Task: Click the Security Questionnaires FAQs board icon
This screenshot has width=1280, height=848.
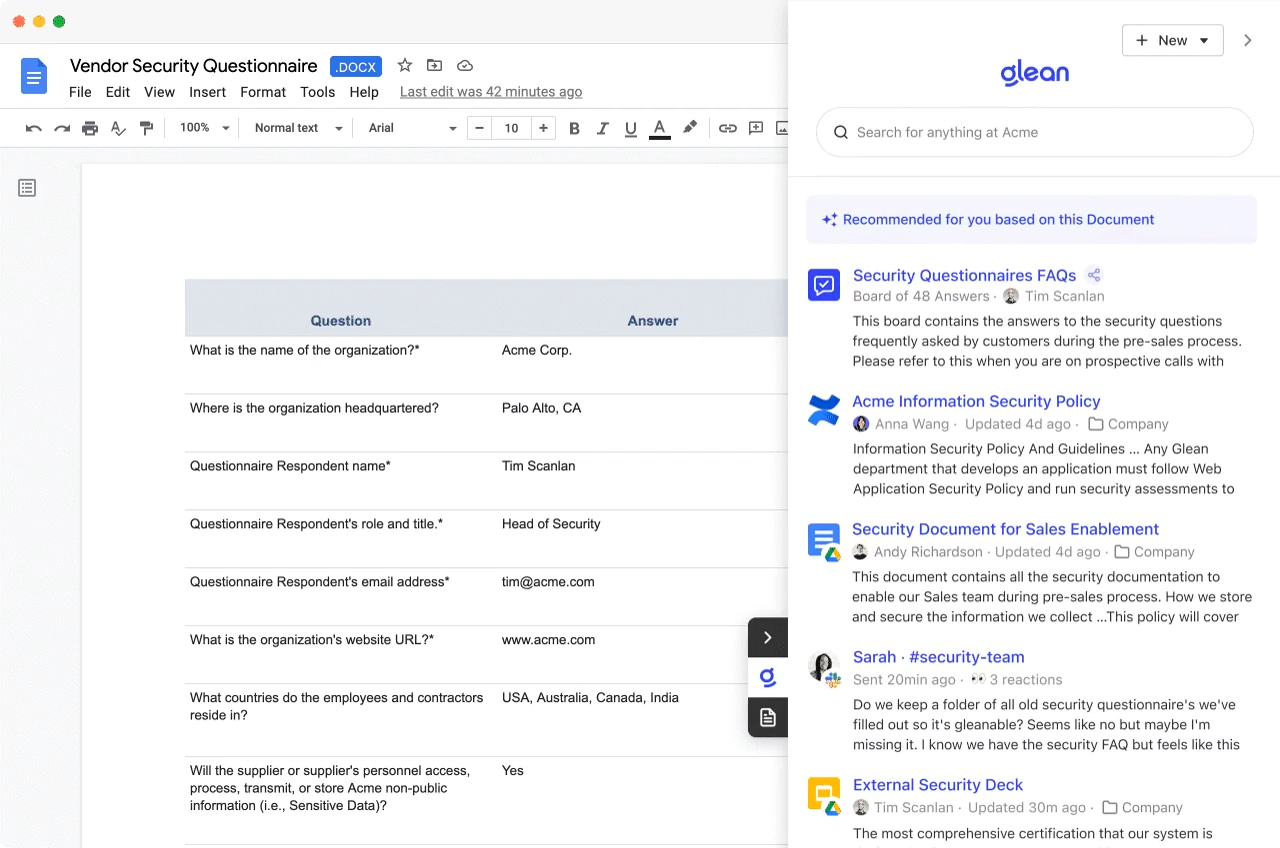Action: 824,285
